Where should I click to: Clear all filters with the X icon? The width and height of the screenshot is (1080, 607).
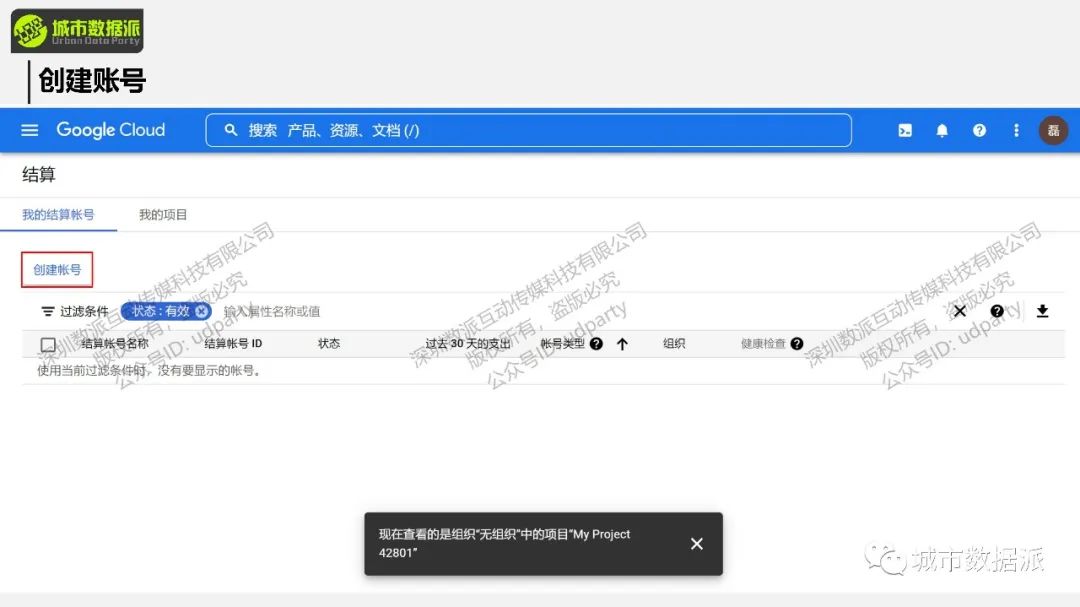(959, 311)
